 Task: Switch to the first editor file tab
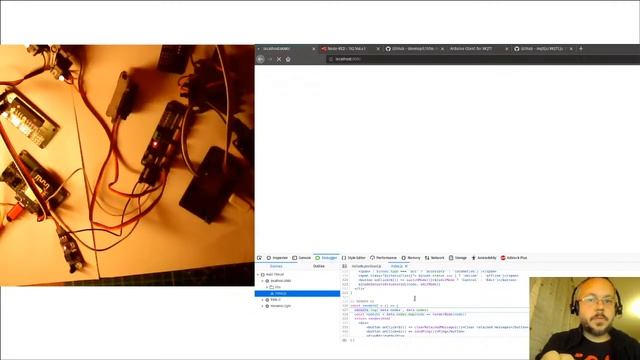point(366,266)
